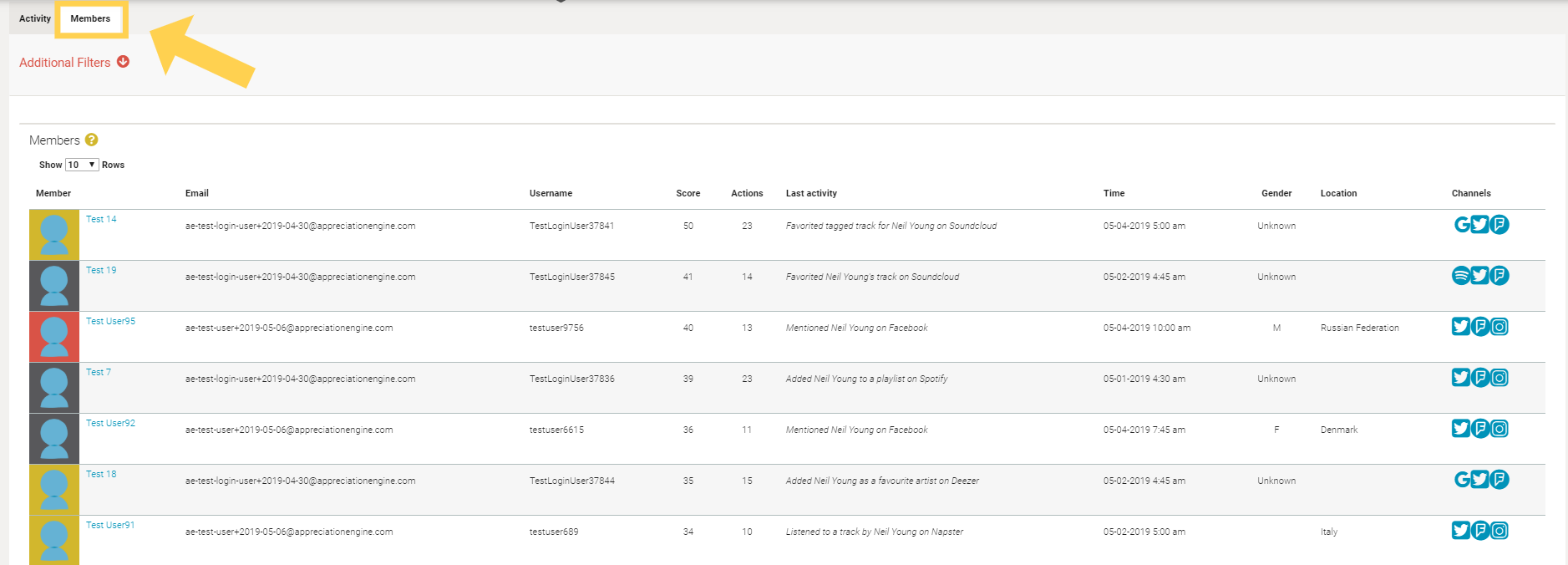Click Test 18's yellow avatar thumbnail

pos(54,490)
